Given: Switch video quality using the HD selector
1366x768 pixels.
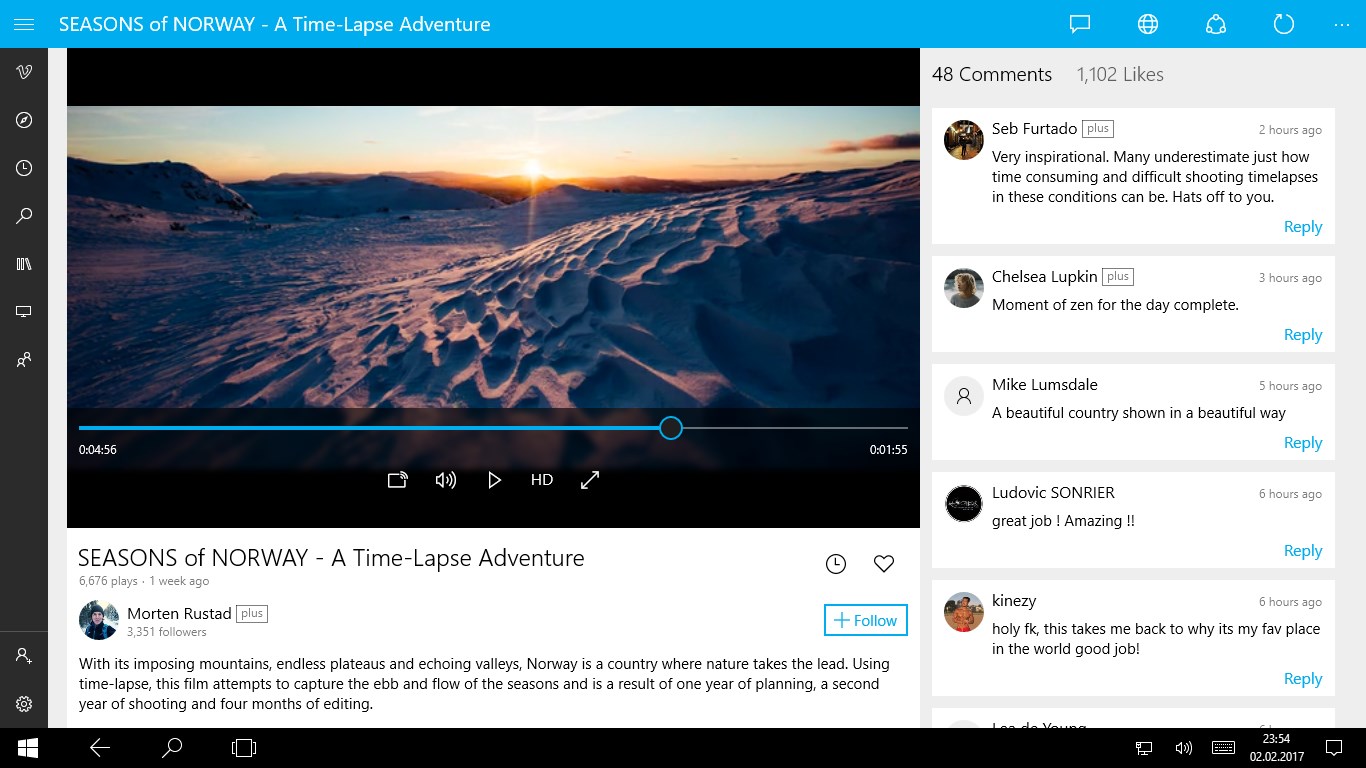Looking at the screenshot, I should click(x=541, y=480).
